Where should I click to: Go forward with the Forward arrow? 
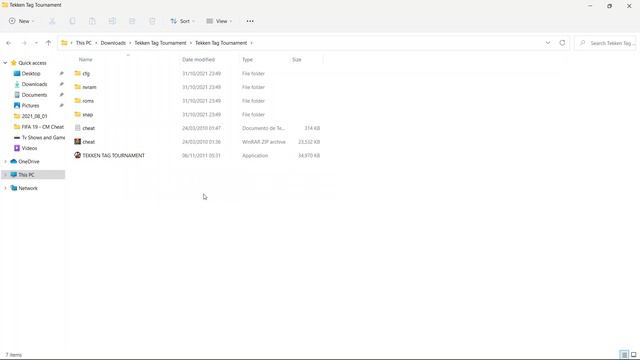coord(24,43)
